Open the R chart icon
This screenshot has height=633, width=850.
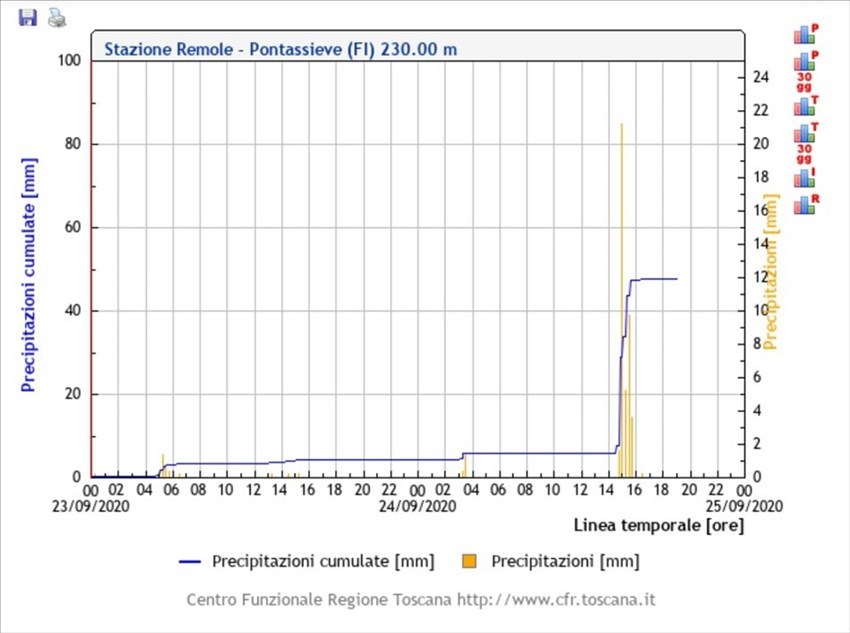click(x=806, y=205)
